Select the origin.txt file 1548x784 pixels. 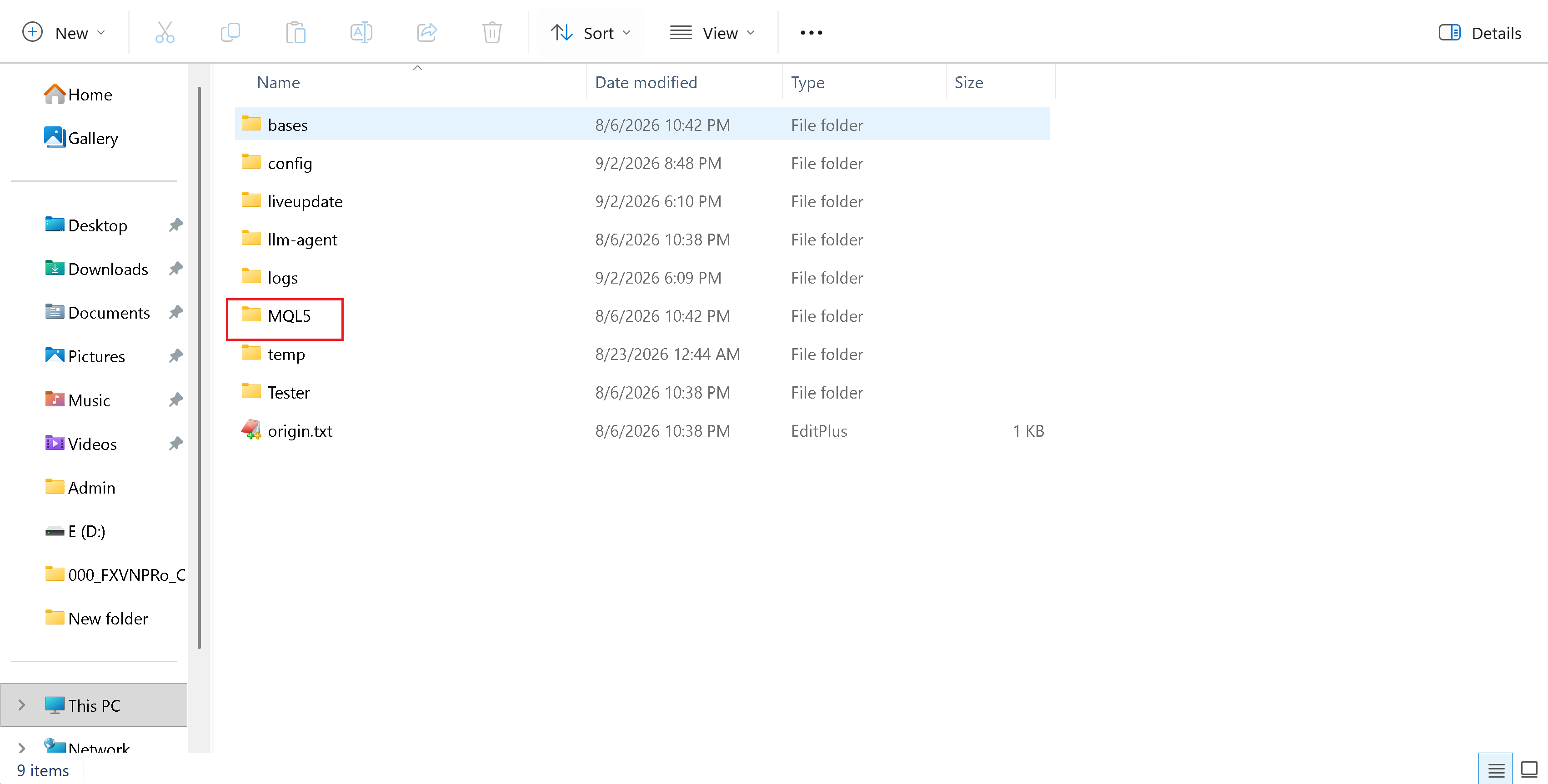click(642, 430)
